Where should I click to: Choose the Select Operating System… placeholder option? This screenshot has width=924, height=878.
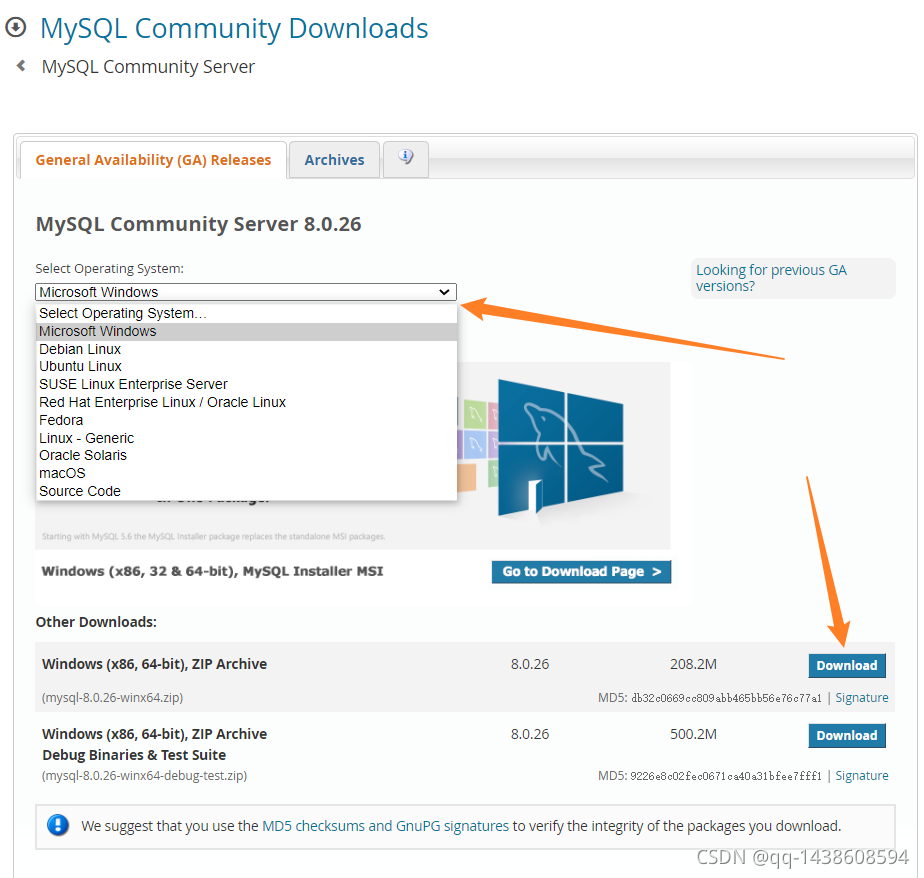pyautogui.click(x=246, y=313)
